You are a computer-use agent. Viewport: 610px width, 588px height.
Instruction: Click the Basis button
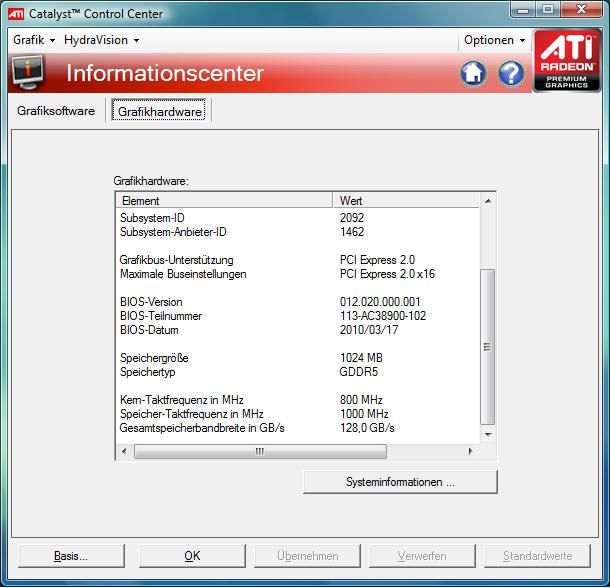(71, 556)
